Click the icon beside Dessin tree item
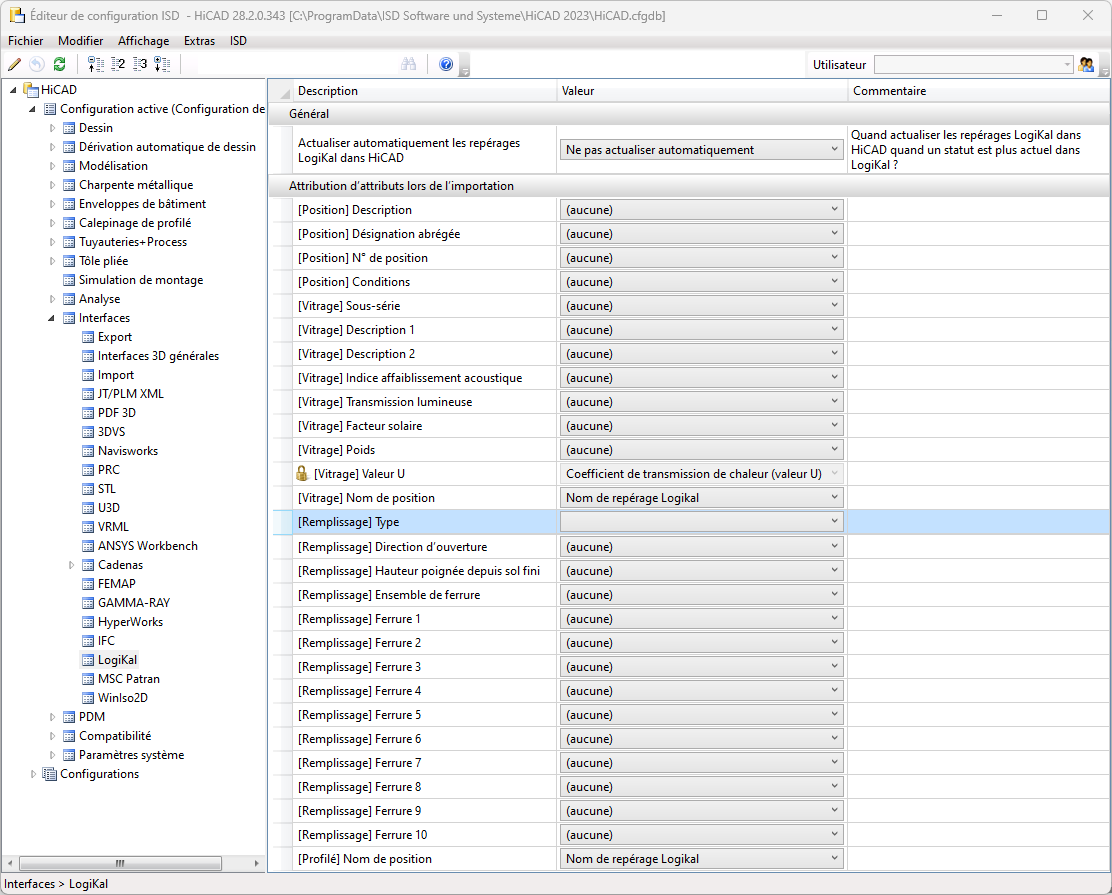Image resolution: width=1112 pixels, height=895 pixels. 69,128
